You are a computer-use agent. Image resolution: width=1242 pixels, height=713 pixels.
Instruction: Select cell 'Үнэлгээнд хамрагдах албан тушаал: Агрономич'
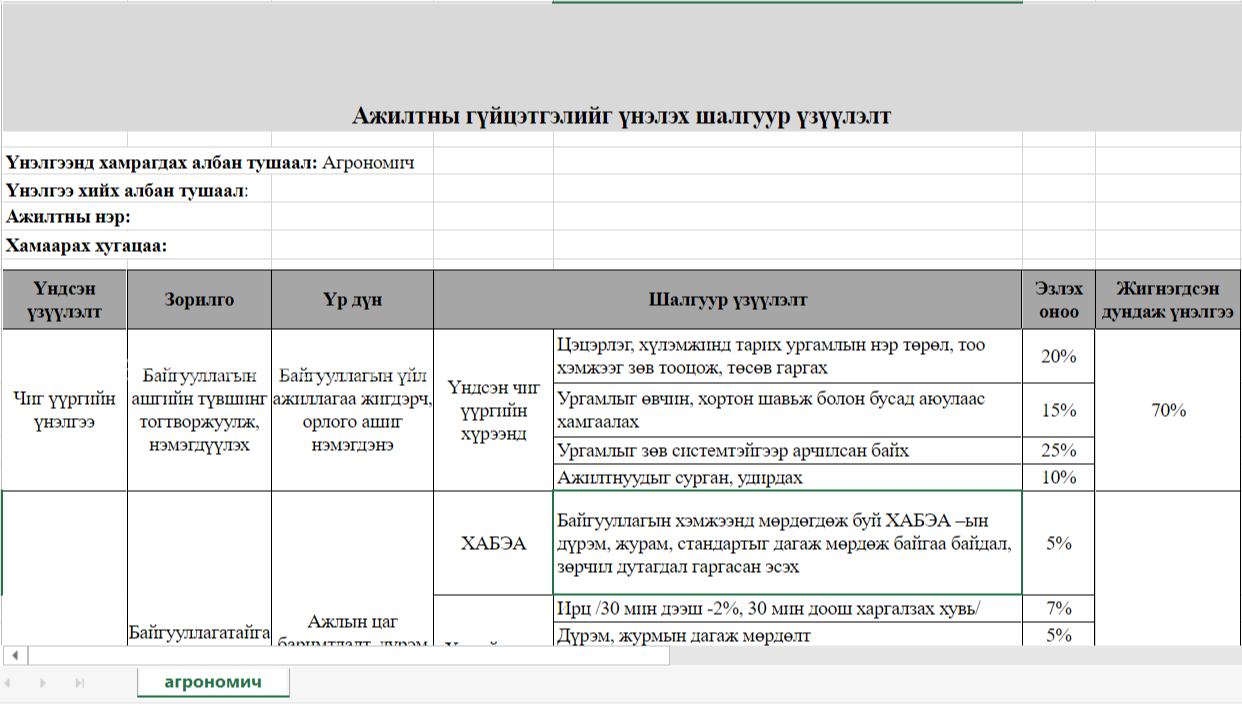pos(210,162)
